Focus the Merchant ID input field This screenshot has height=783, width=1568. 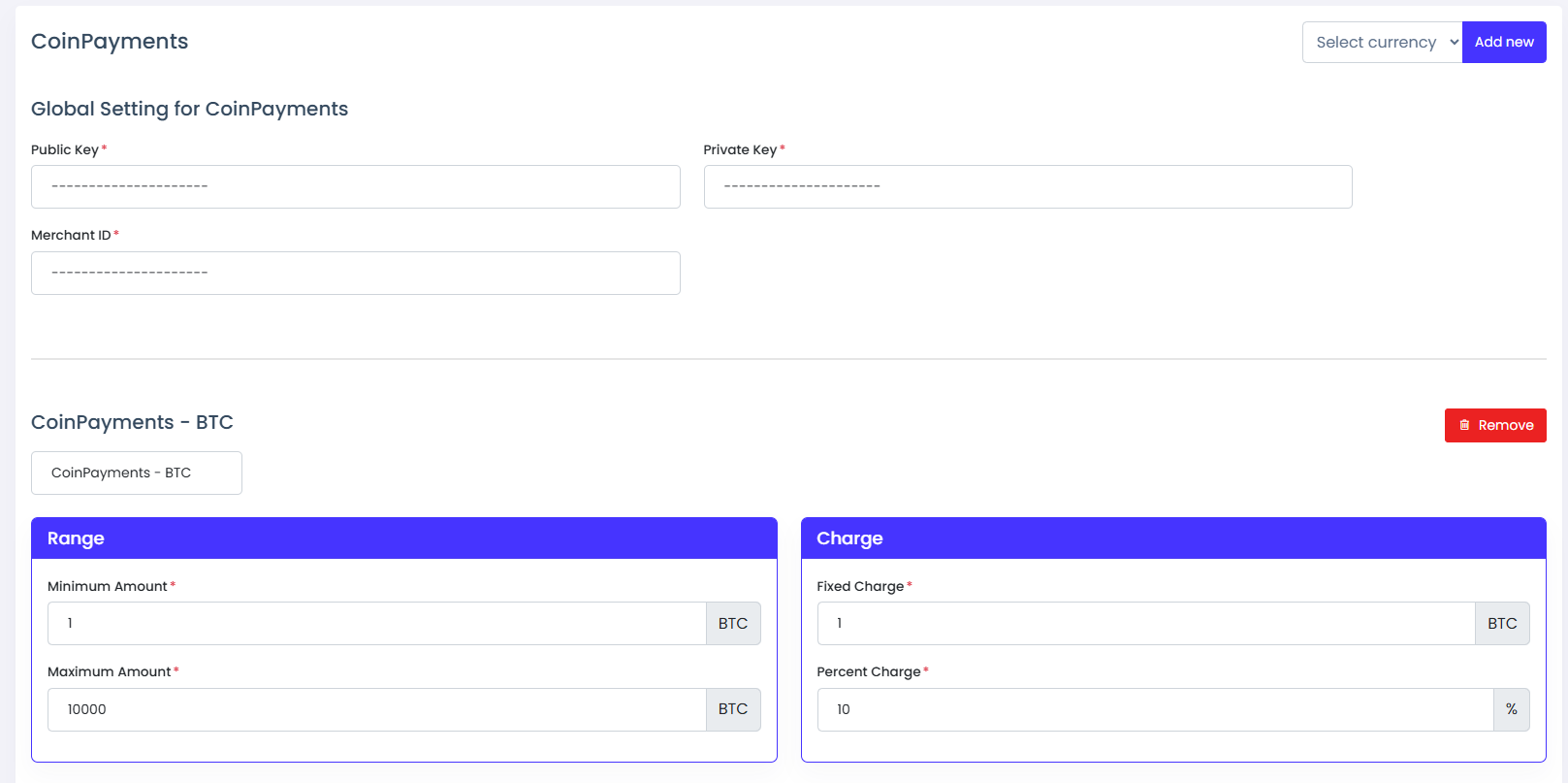tap(356, 273)
